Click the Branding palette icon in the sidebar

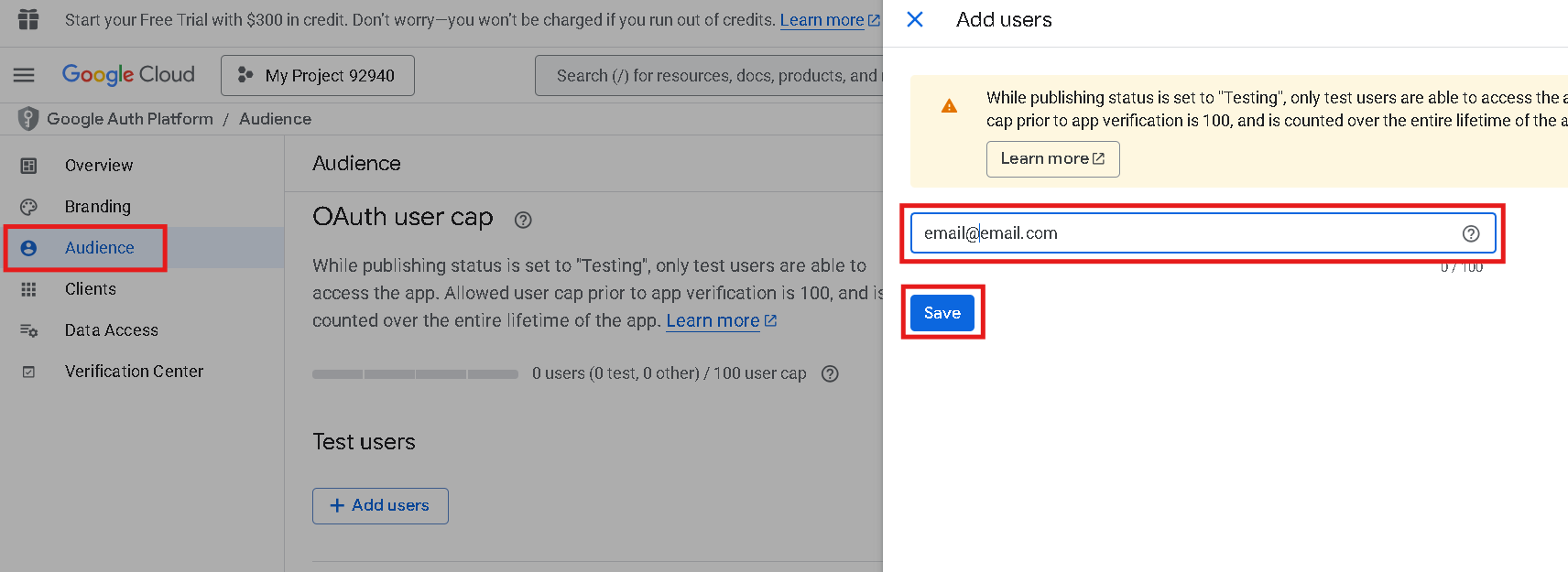(x=29, y=207)
